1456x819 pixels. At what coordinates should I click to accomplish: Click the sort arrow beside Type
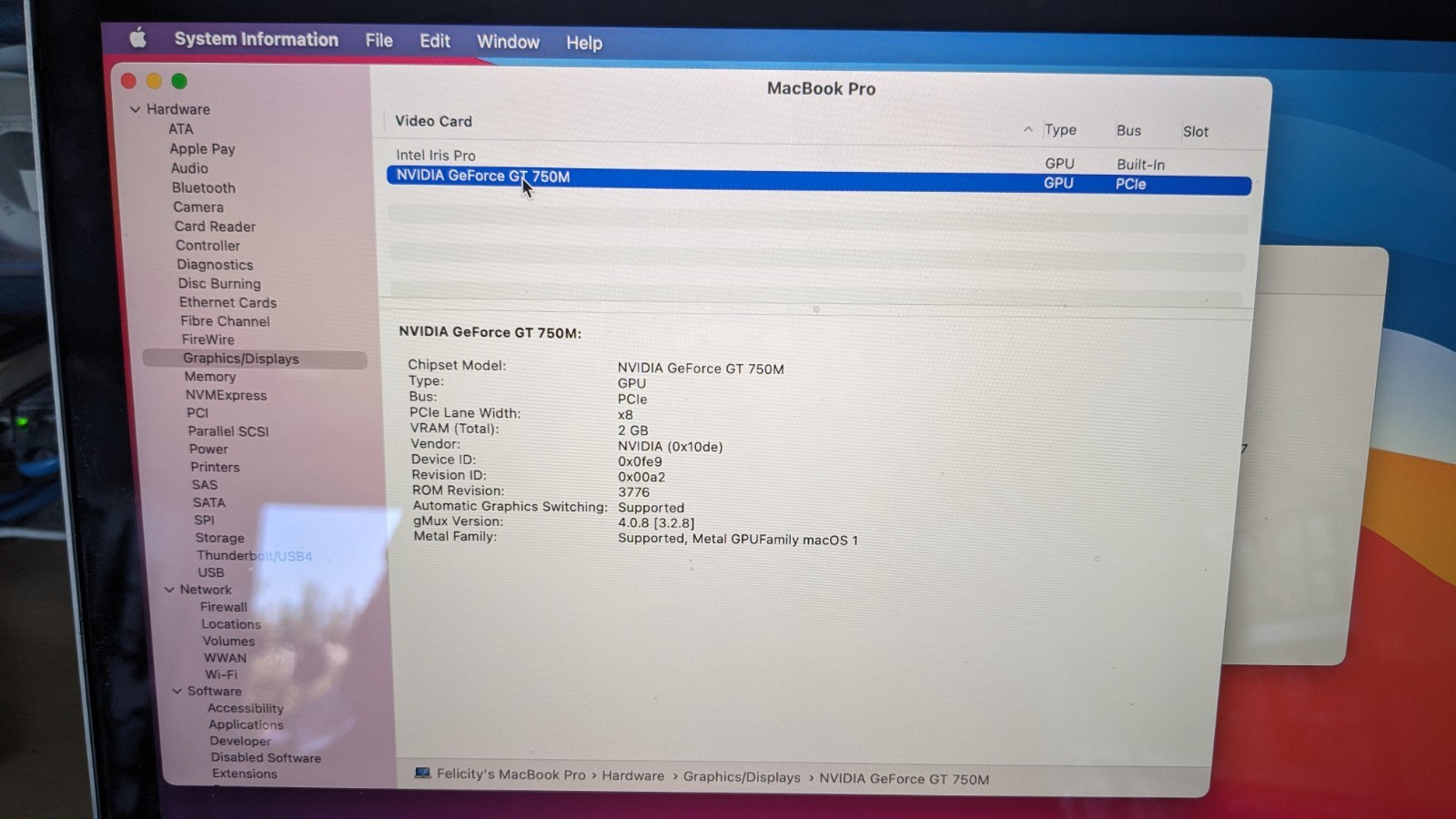1027,129
